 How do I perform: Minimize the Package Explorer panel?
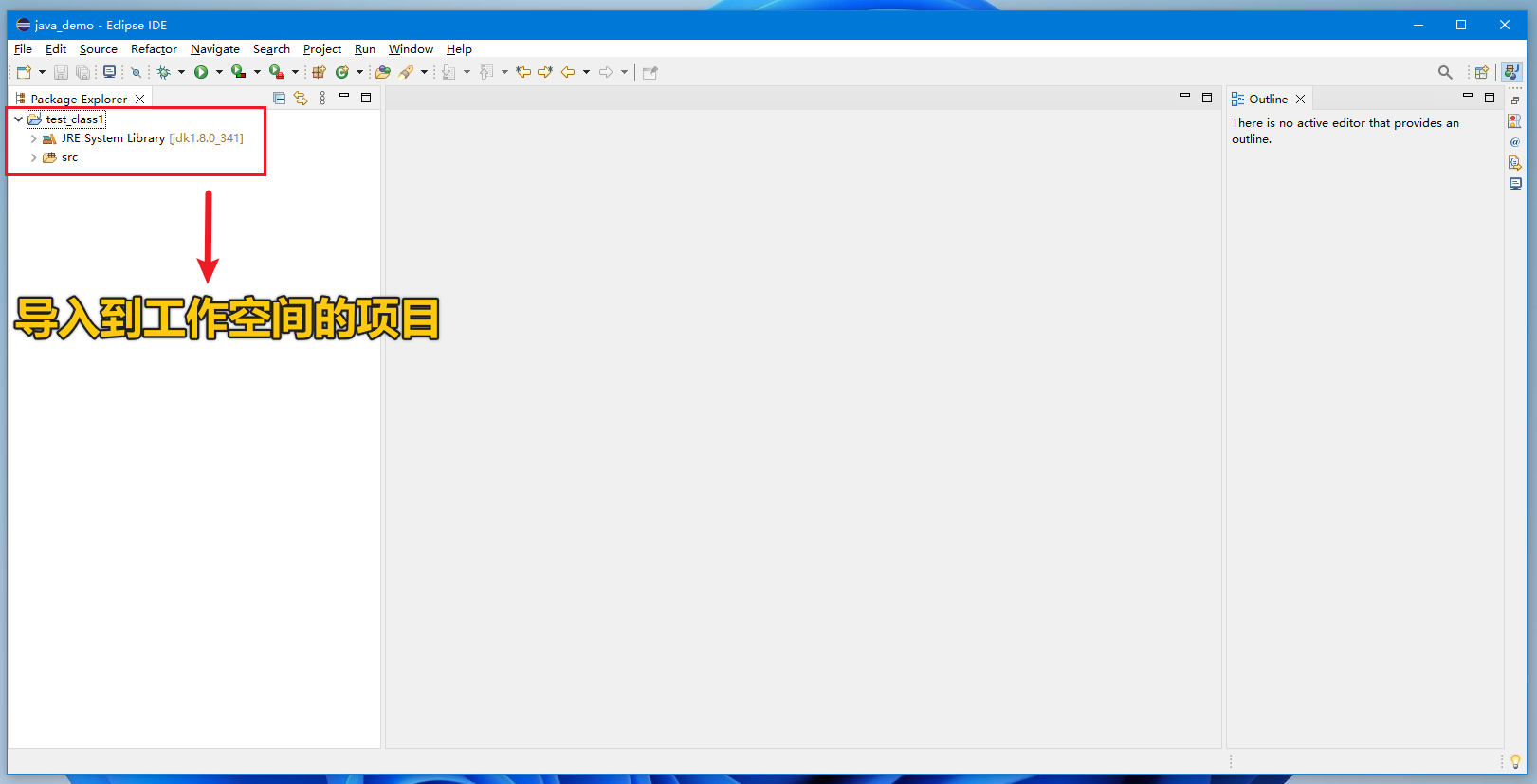[x=344, y=97]
